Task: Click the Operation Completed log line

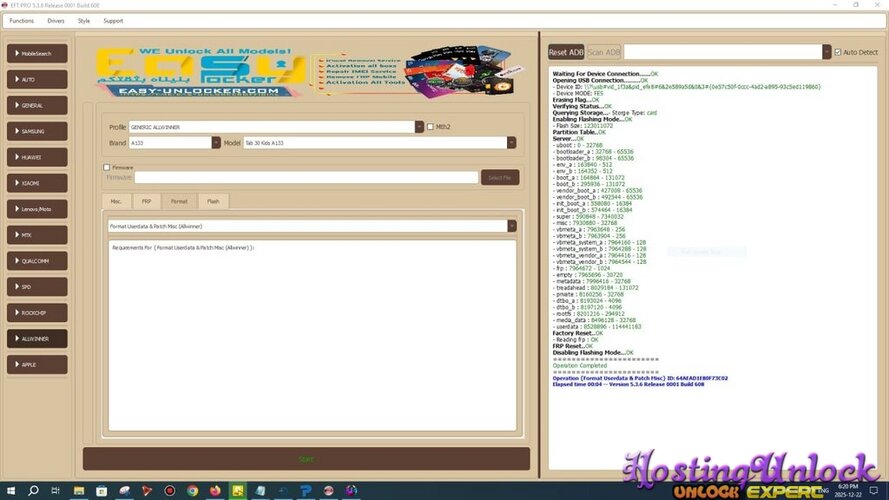Action: point(579,366)
